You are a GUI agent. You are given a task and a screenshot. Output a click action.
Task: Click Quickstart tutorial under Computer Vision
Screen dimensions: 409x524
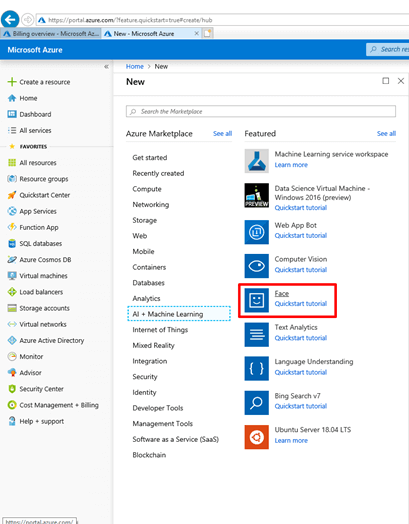300,270
